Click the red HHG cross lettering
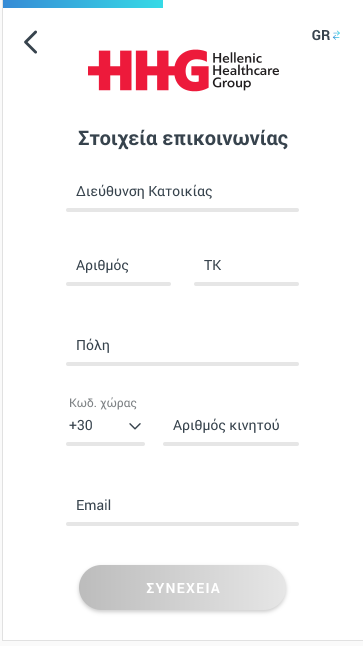Screen dimensions: 363x646 click(148, 70)
